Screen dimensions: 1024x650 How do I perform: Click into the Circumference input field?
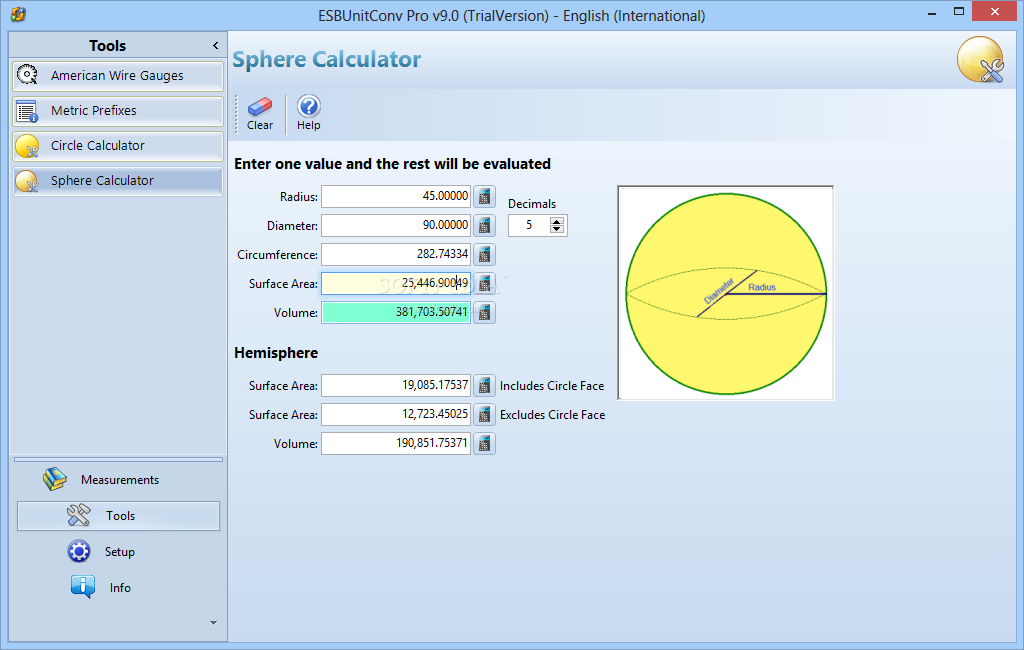[396, 254]
